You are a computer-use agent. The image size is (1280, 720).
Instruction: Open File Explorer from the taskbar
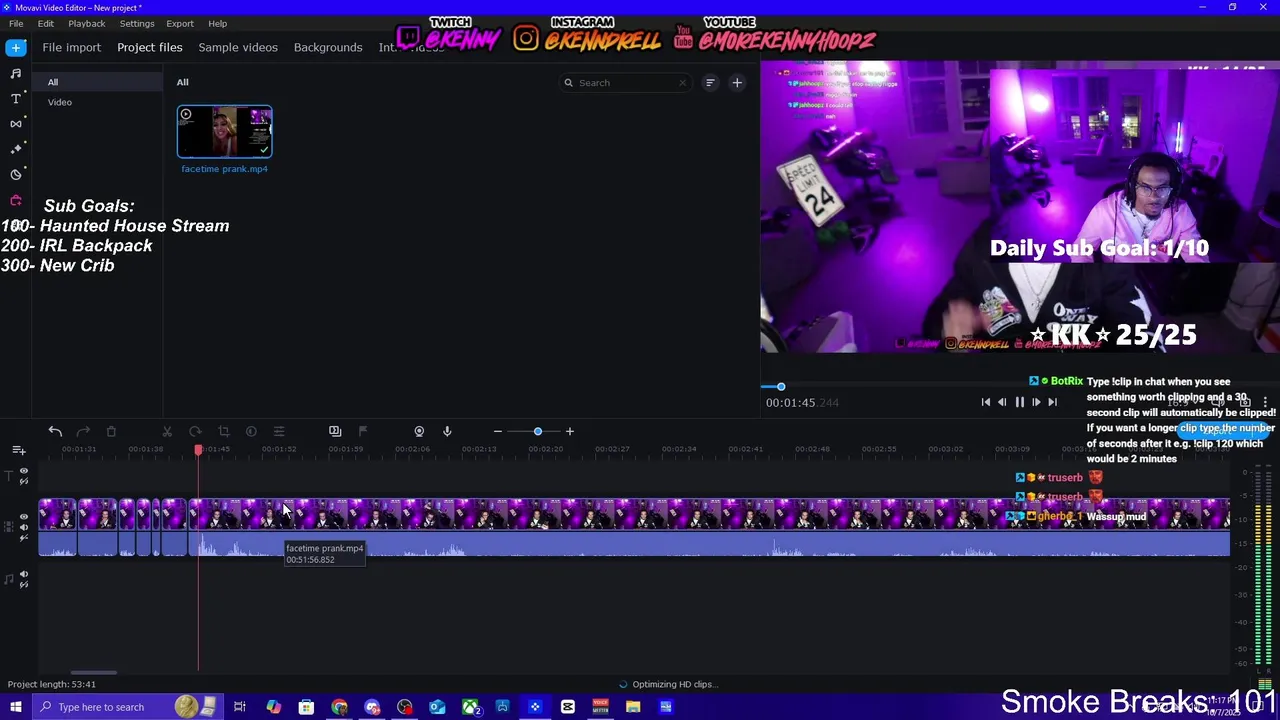pyautogui.click(x=633, y=707)
